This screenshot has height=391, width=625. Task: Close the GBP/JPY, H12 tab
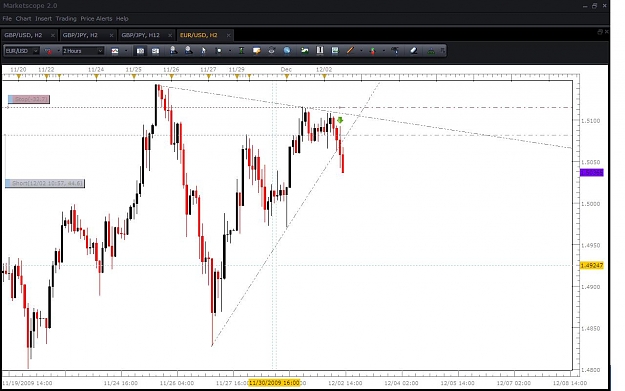pos(170,35)
